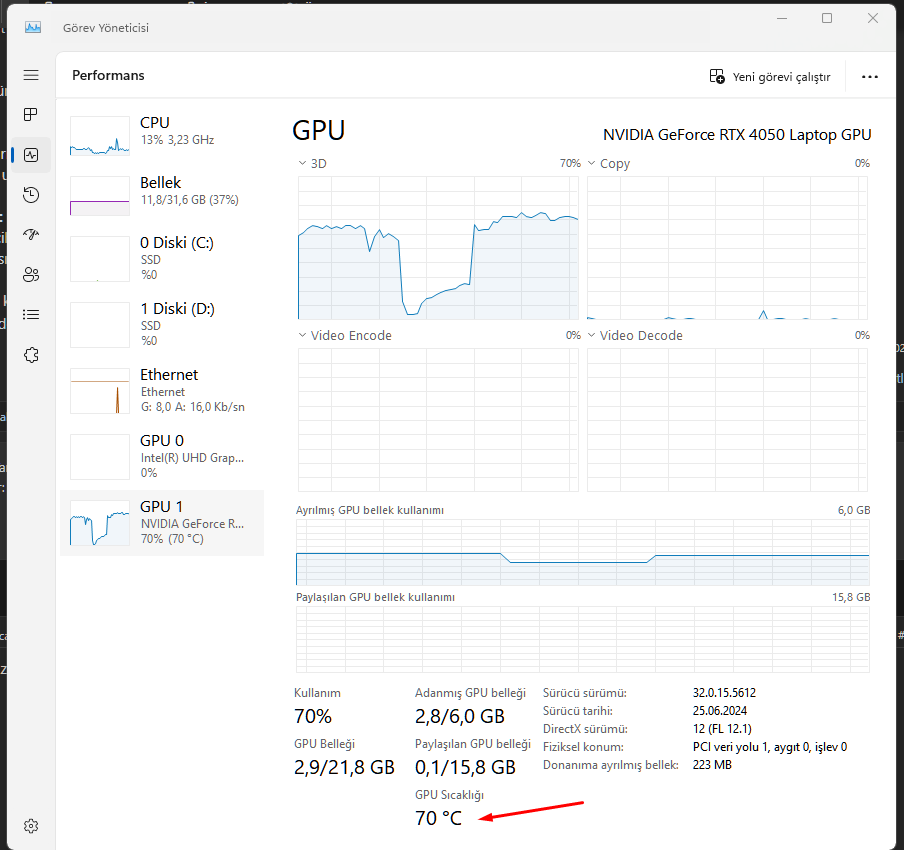Screen dimensions: 904x850
Task: Click the GPU Sıcaklığı label
Action: tap(449, 795)
